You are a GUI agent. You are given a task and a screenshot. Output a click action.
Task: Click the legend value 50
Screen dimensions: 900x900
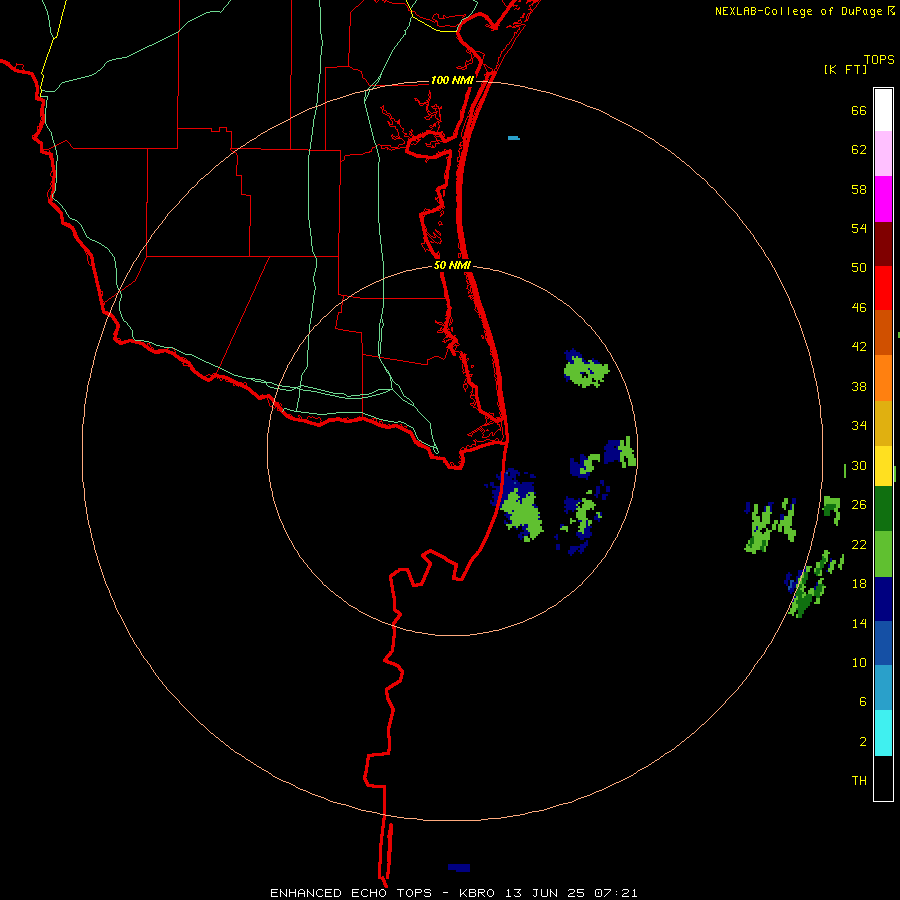click(859, 268)
